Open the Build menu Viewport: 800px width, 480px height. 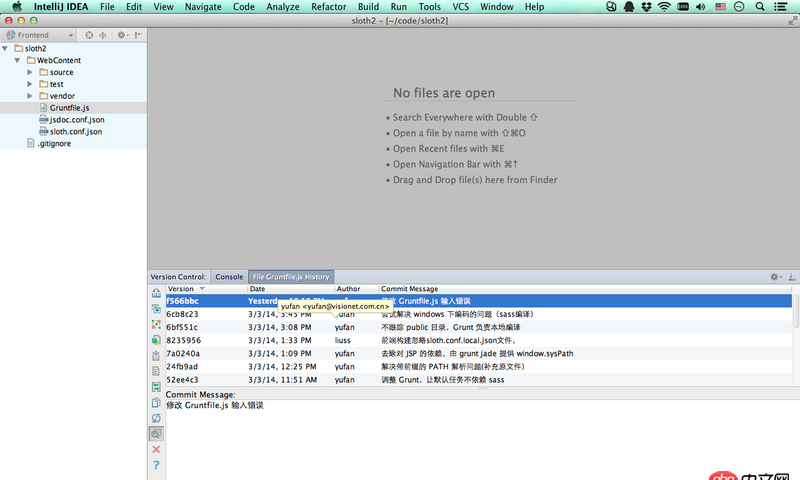368,7
